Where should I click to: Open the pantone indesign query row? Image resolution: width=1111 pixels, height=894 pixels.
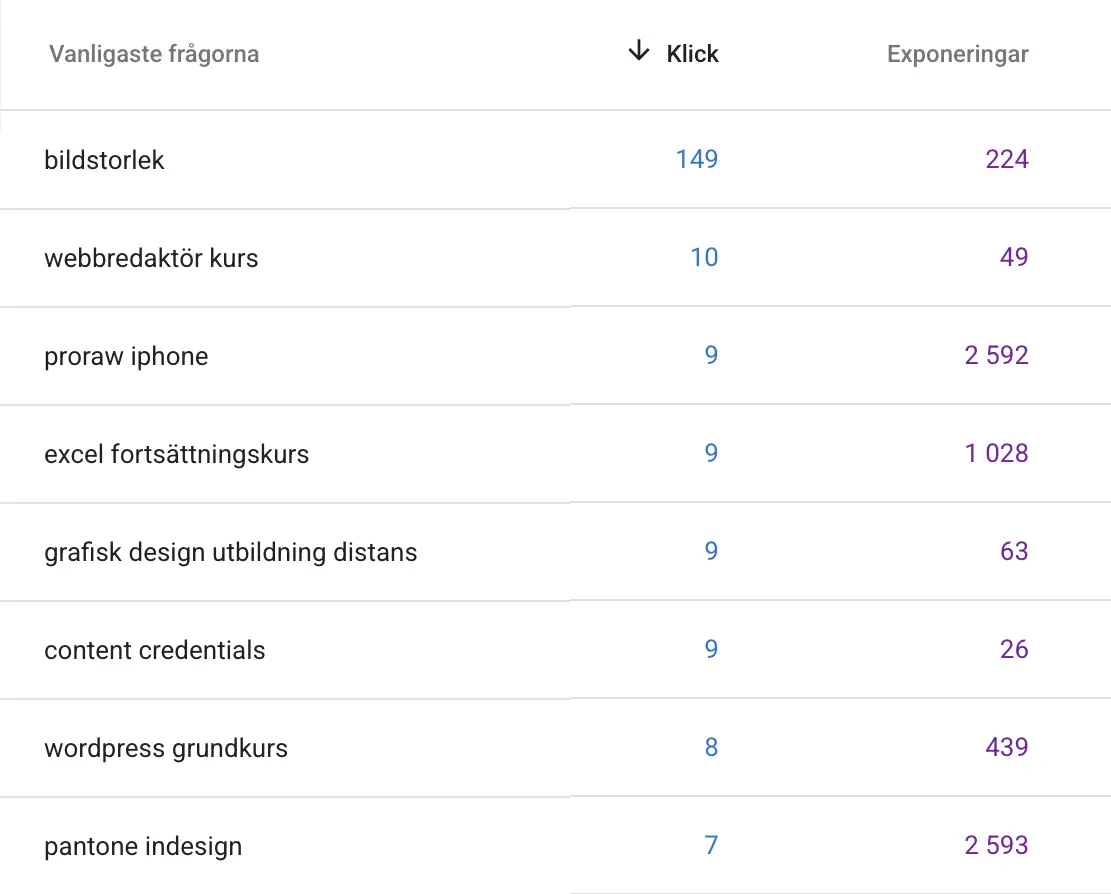point(556,846)
